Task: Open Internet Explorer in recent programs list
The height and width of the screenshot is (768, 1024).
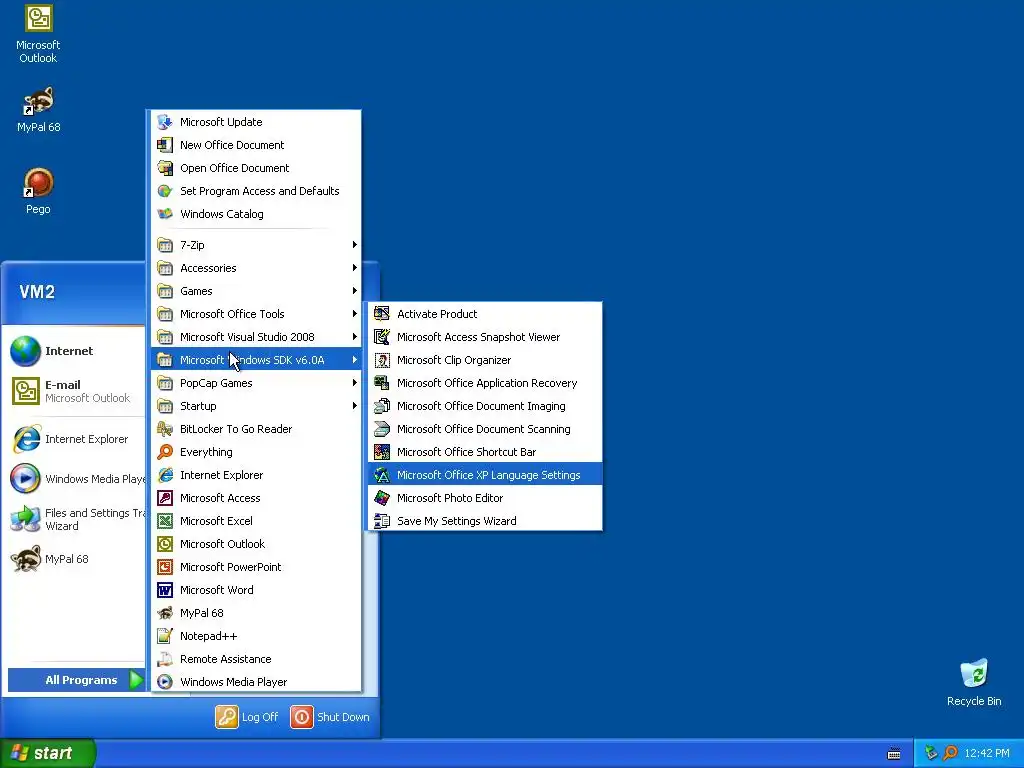Action: coord(73,439)
